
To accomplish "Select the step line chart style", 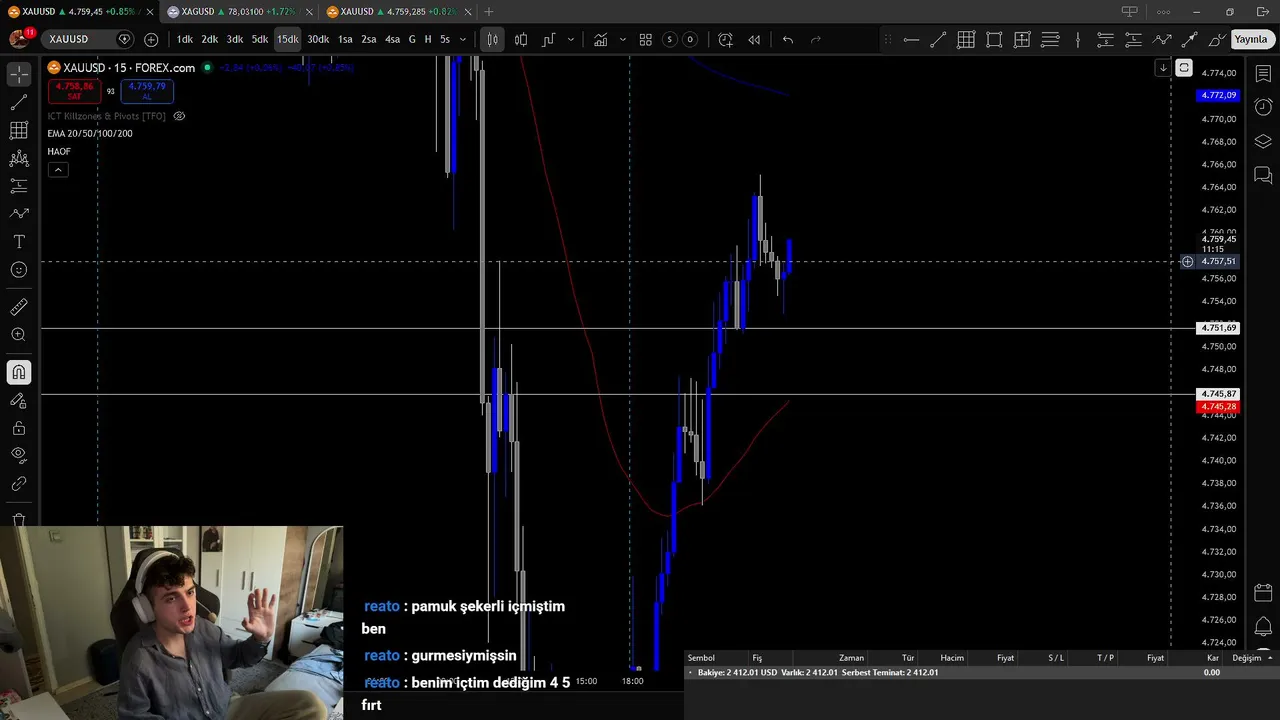I will [549, 39].
